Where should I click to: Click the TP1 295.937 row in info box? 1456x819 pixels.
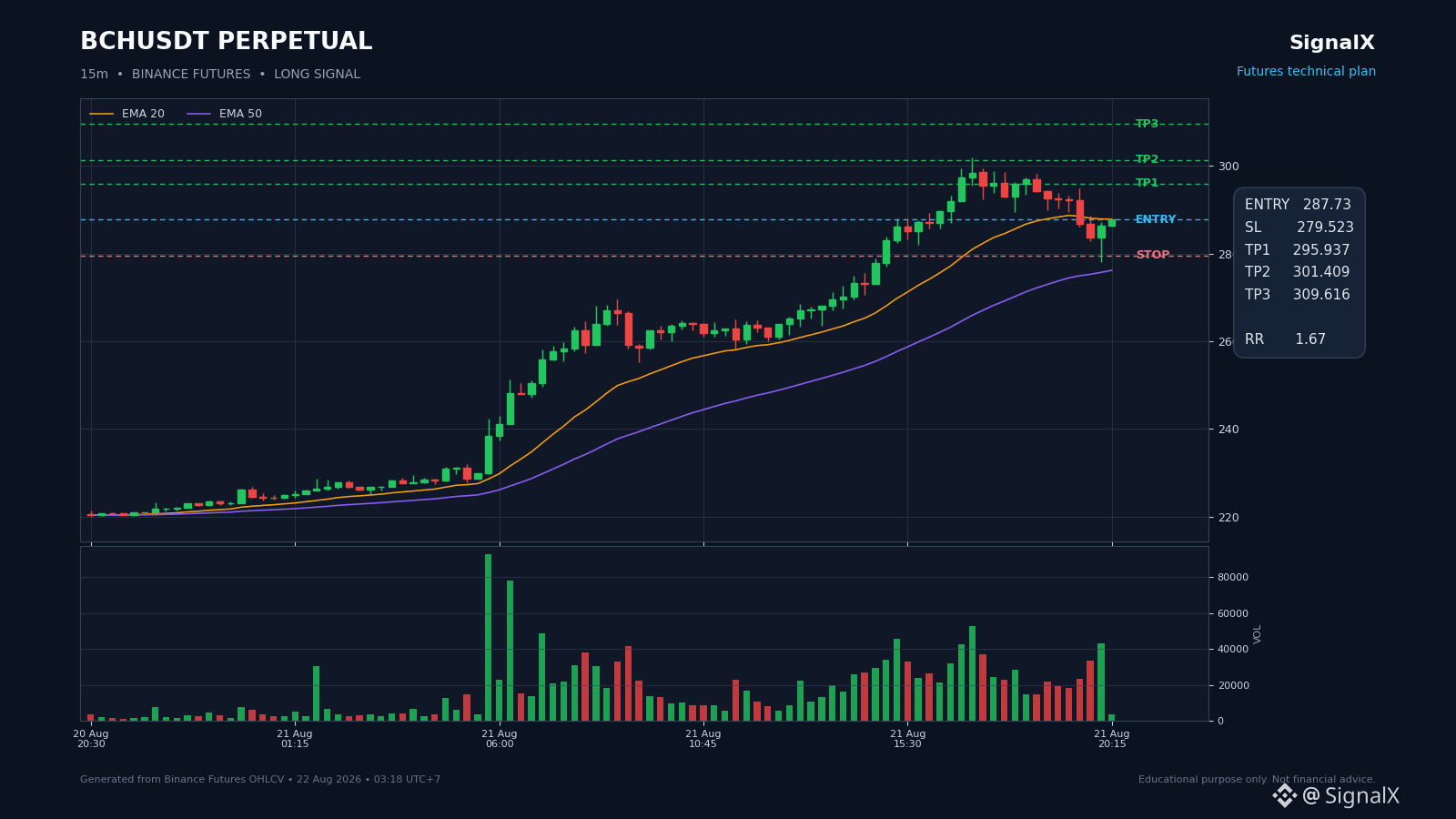pos(1298,250)
